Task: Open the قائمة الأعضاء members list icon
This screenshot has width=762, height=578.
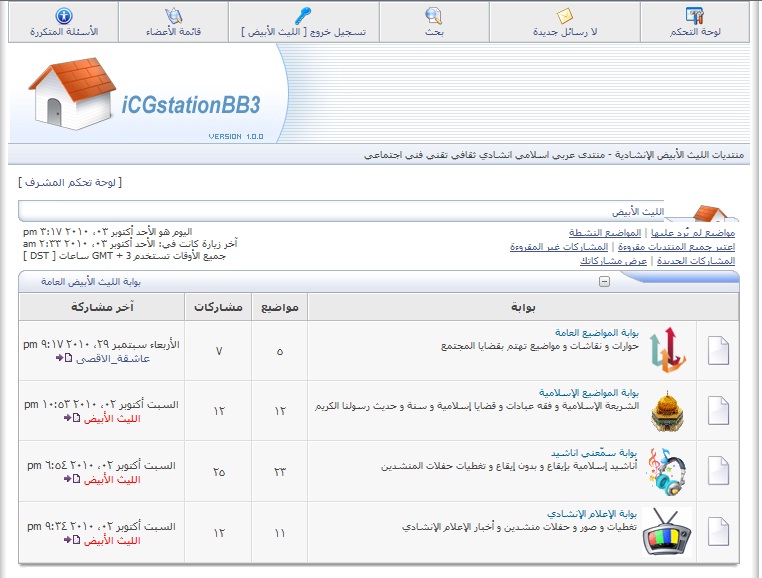Action: 173,15
